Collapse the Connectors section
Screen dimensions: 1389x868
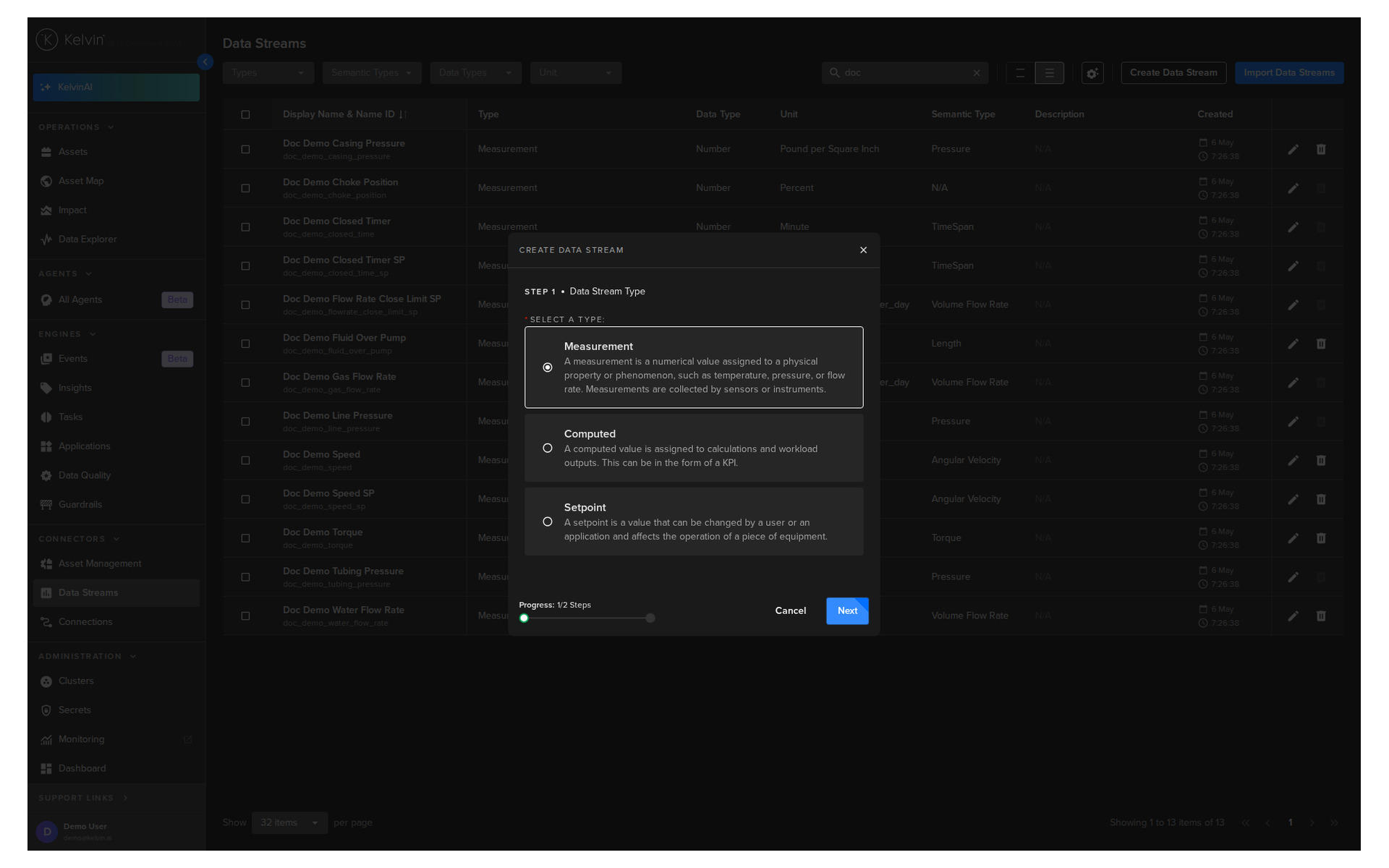79,540
